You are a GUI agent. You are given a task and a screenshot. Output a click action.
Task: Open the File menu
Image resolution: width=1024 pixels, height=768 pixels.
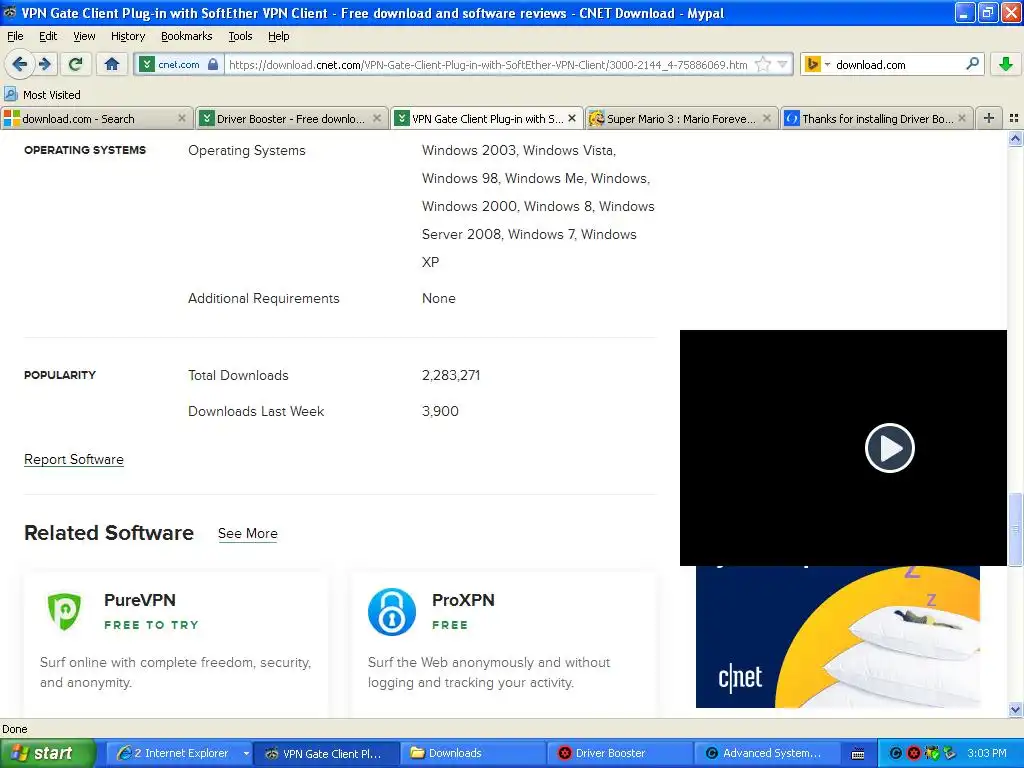point(15,36)
